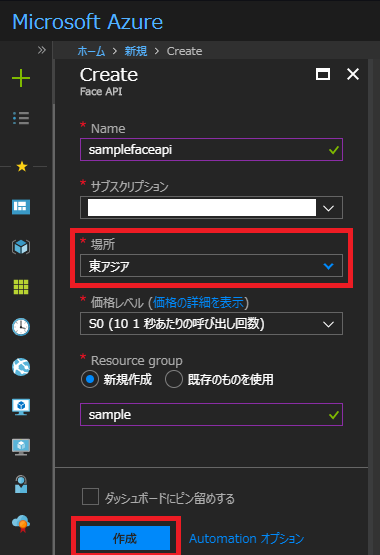This screenshot has height=555, width=380.
Task: Expand the sidebar with double chevron
Action: 42,50
